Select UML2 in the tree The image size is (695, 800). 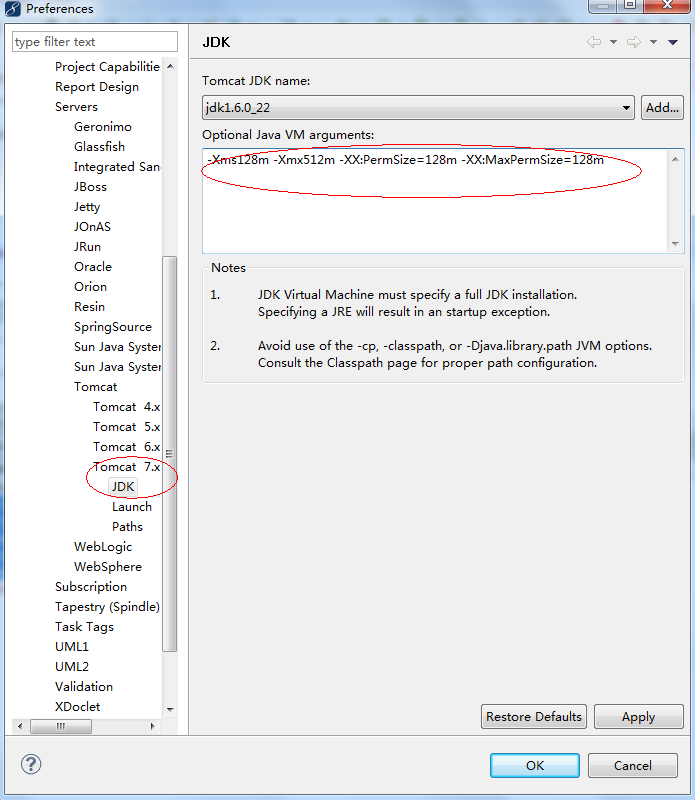(72, 666)
